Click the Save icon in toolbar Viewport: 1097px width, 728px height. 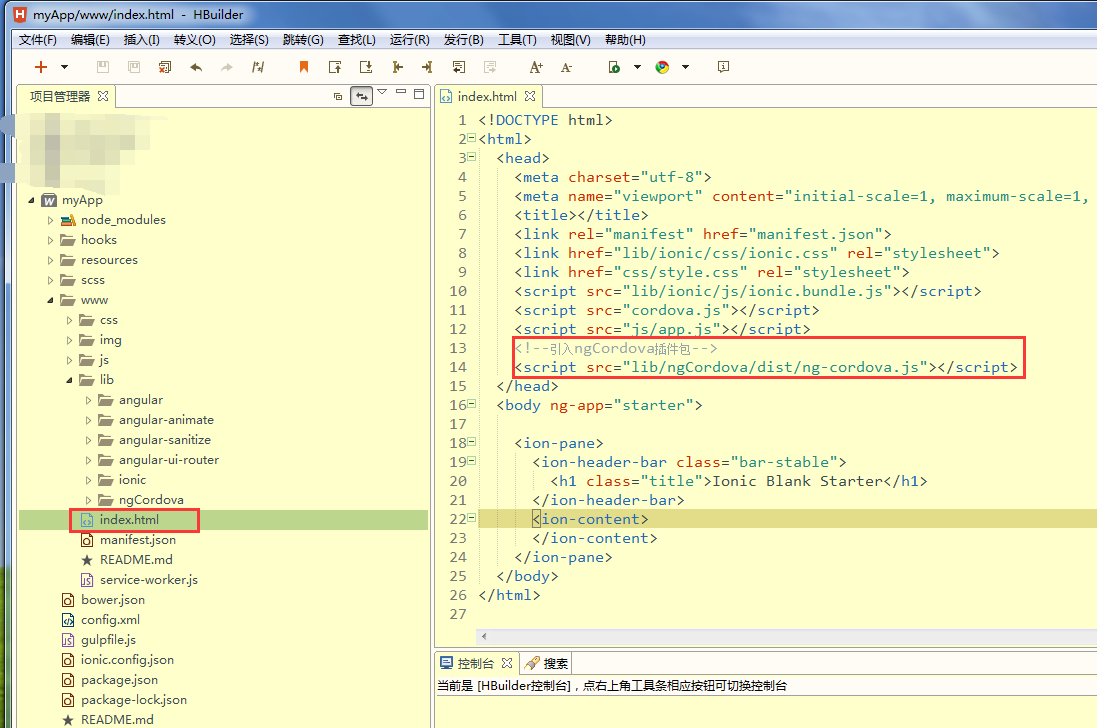(103, 67)
